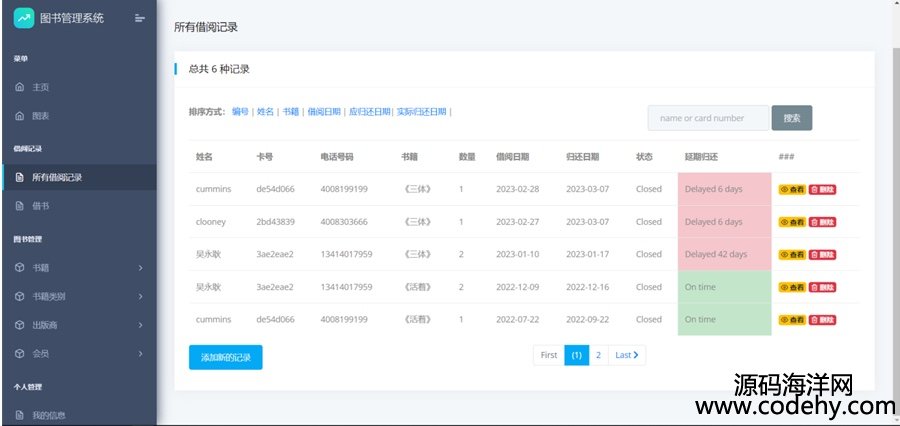This screenshot has width=900, height=426.
Task: Delete clooney's borrow record
Action: point(822,222)
